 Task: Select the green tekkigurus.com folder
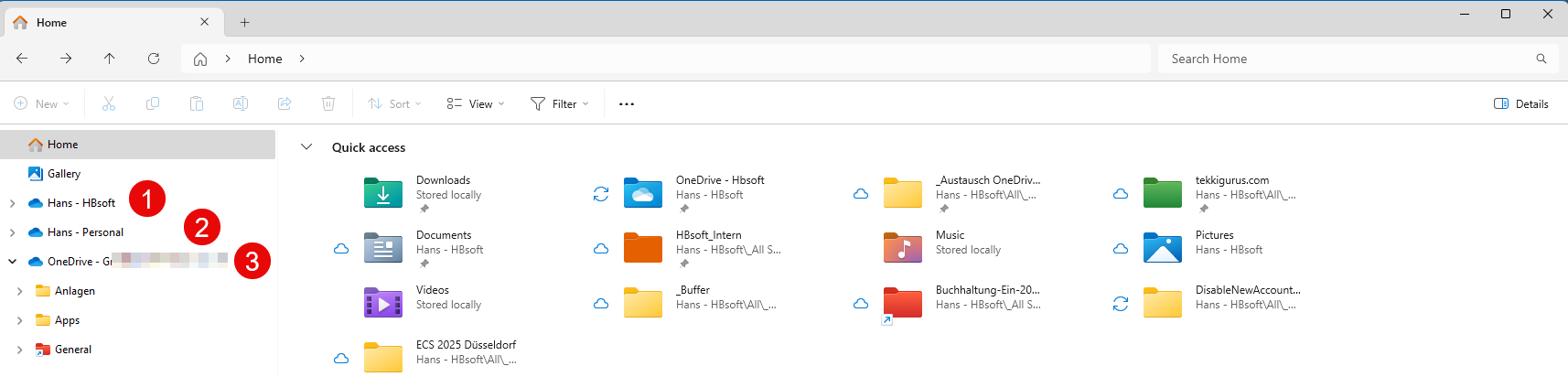(1163, 193)
